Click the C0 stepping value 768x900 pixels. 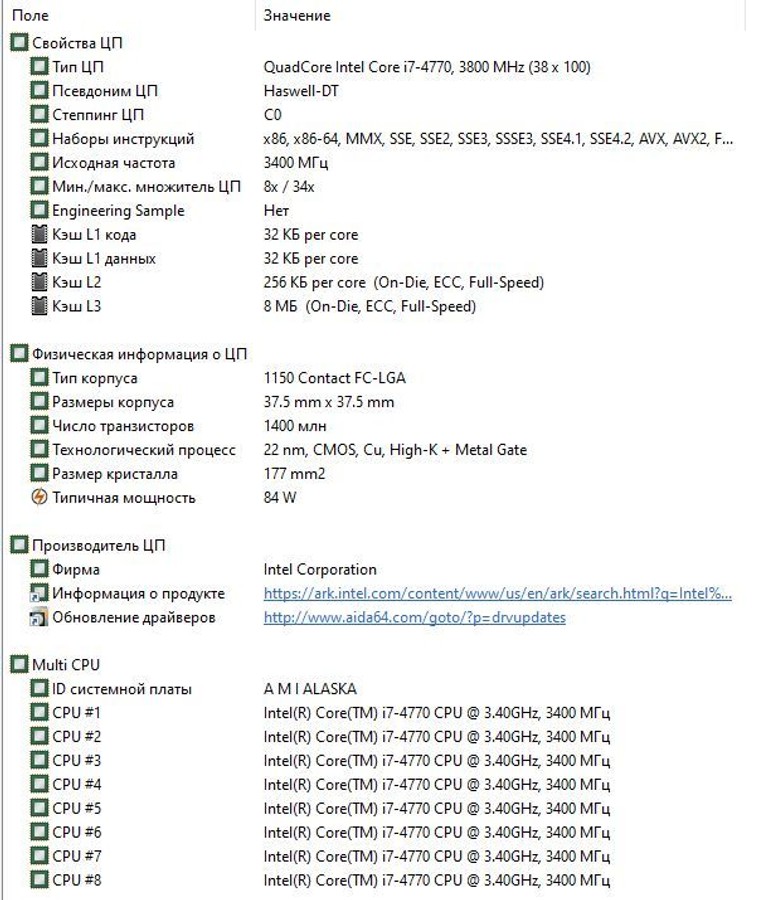(273, 115)
